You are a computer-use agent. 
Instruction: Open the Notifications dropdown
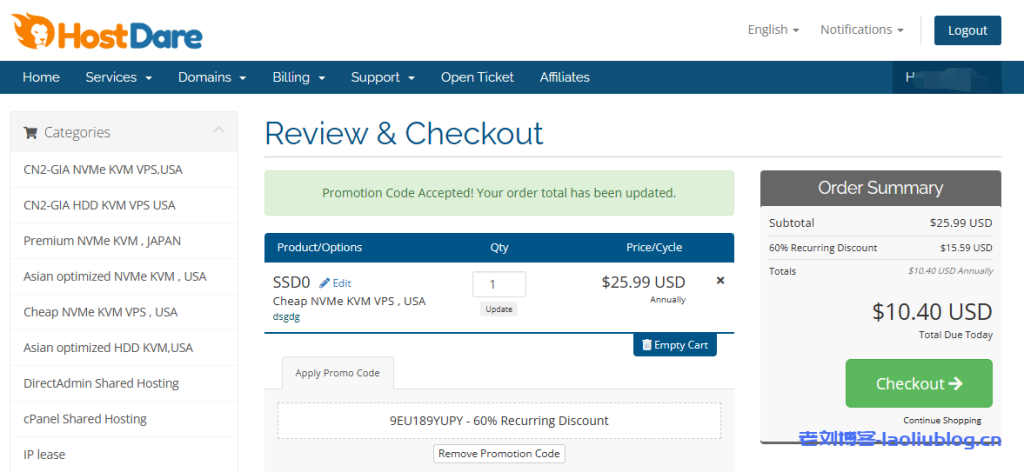[861, 30]
